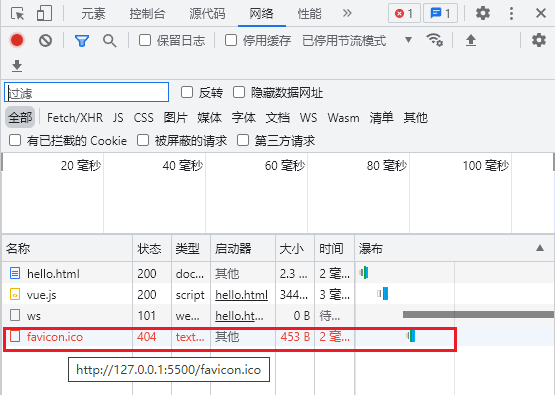Check the 第三方请求 checkbox
The image size is (555, 395).
[x=243, y=140]
